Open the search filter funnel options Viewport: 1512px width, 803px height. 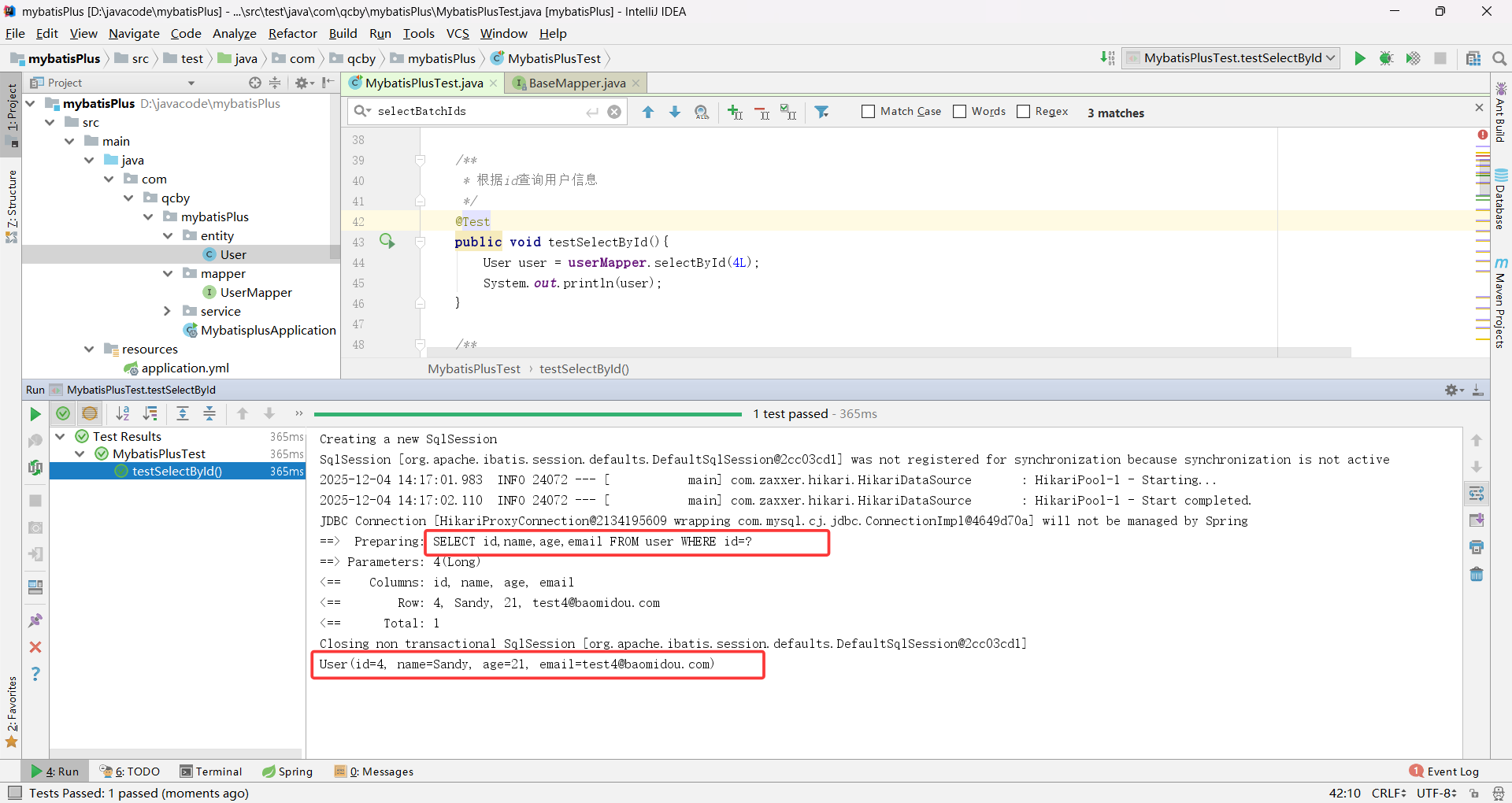(821, 112)
